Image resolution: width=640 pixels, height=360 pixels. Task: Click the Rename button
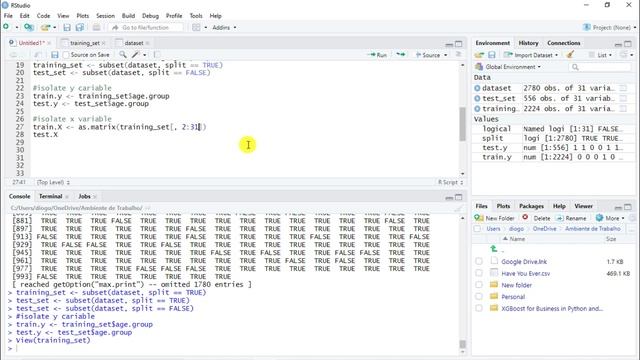coord(571,218)
